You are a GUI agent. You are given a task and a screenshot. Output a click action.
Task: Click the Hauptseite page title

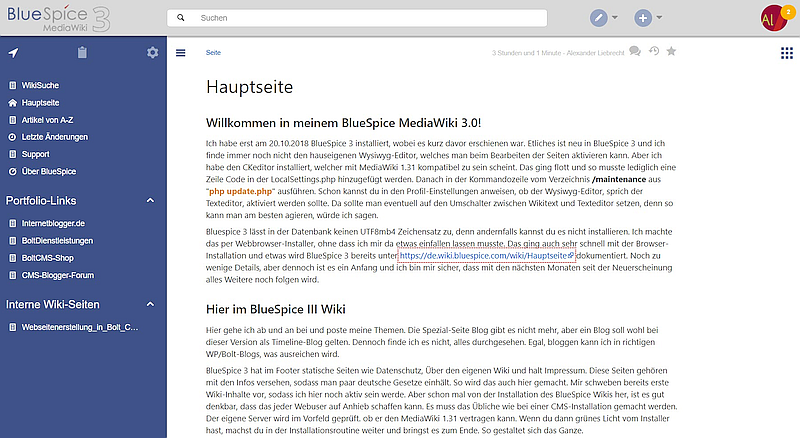249,87
